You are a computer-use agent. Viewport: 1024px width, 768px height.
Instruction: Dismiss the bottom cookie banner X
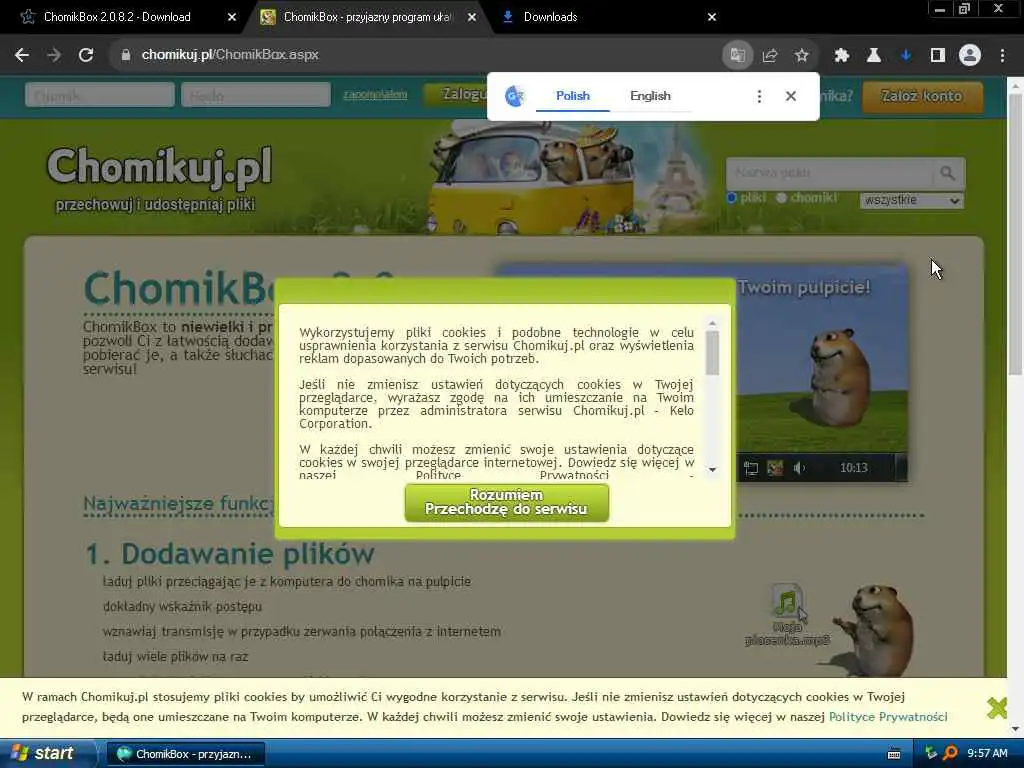[997, 707]
